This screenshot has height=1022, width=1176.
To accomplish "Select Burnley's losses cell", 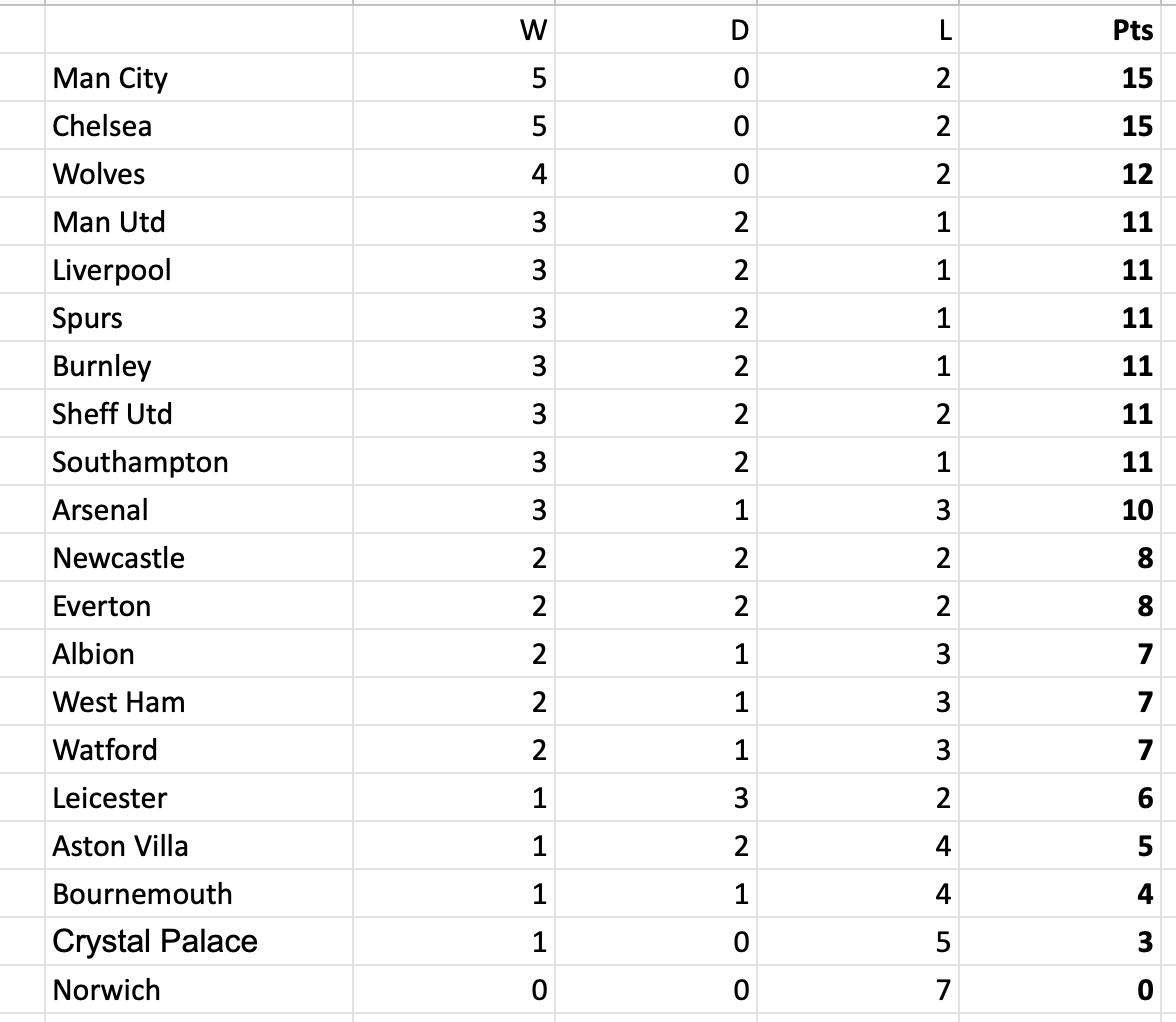I will (x=858, y=365).
